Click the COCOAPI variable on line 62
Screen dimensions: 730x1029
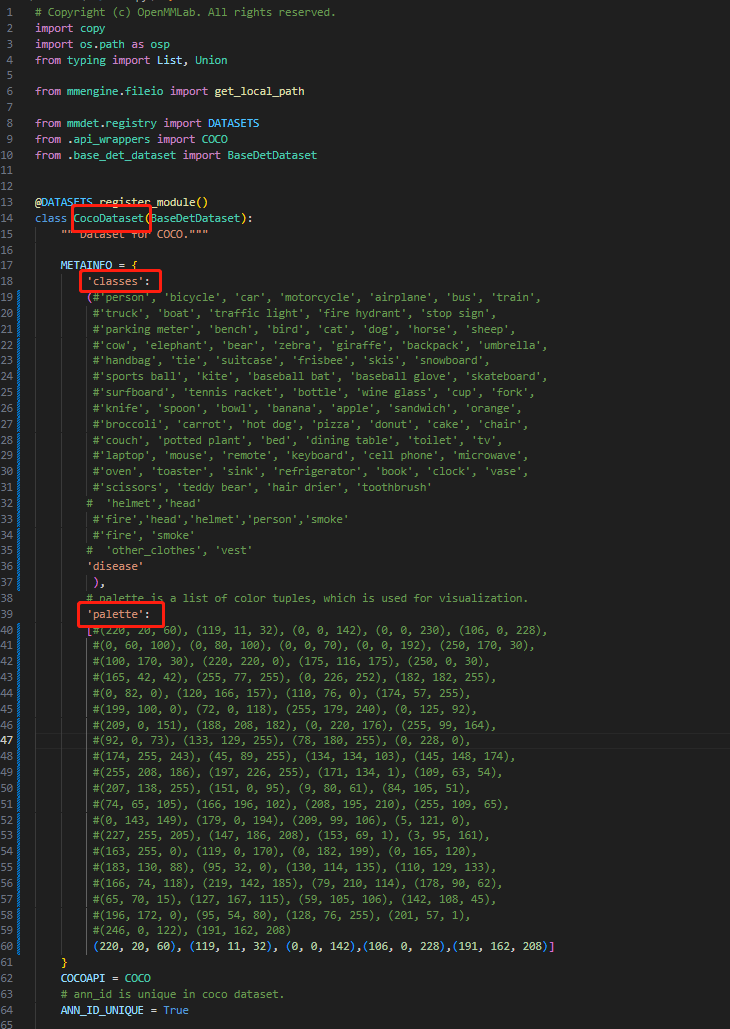[83, 978]
